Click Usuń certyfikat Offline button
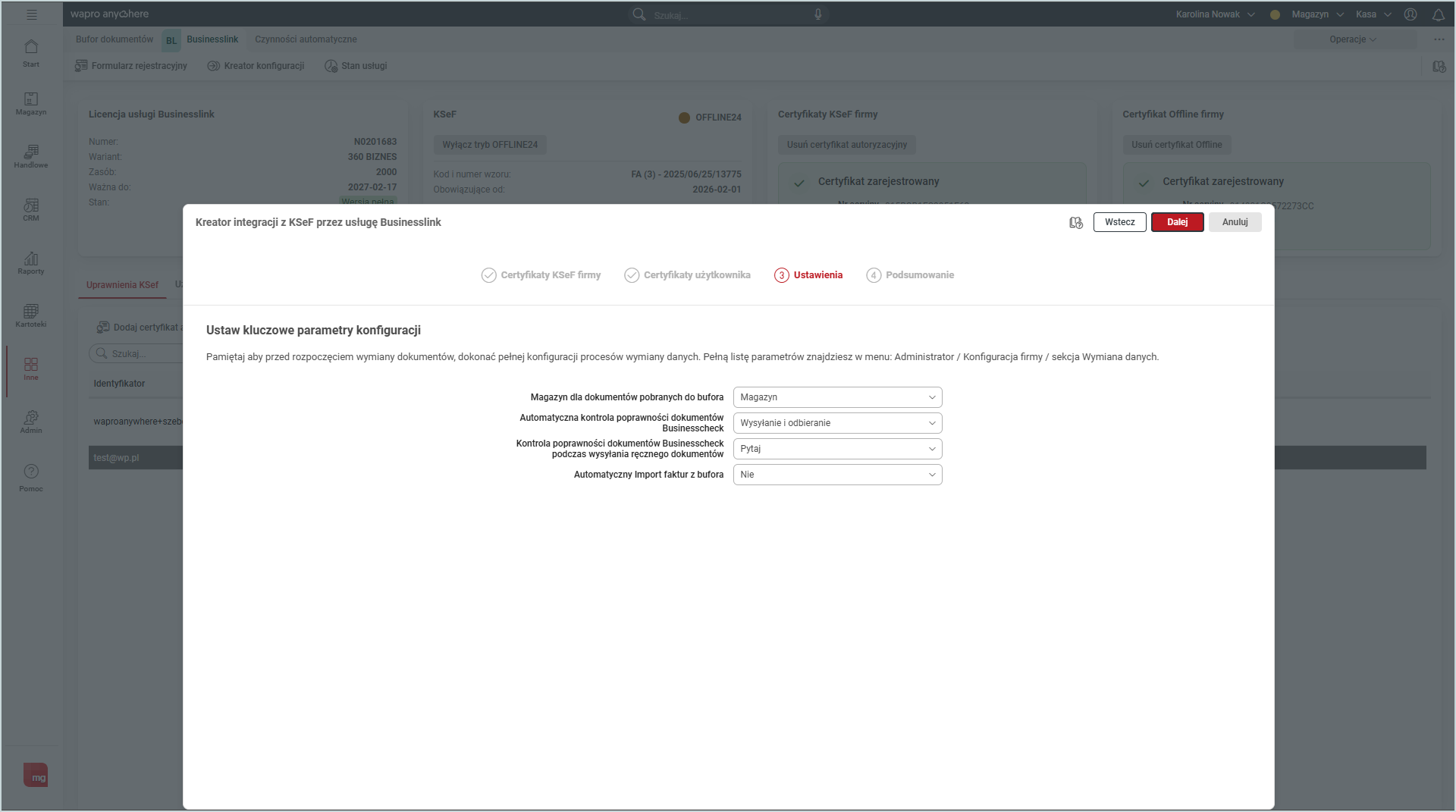The image size is (1456, 812). pyautogui.click(x=1177, y=145)
